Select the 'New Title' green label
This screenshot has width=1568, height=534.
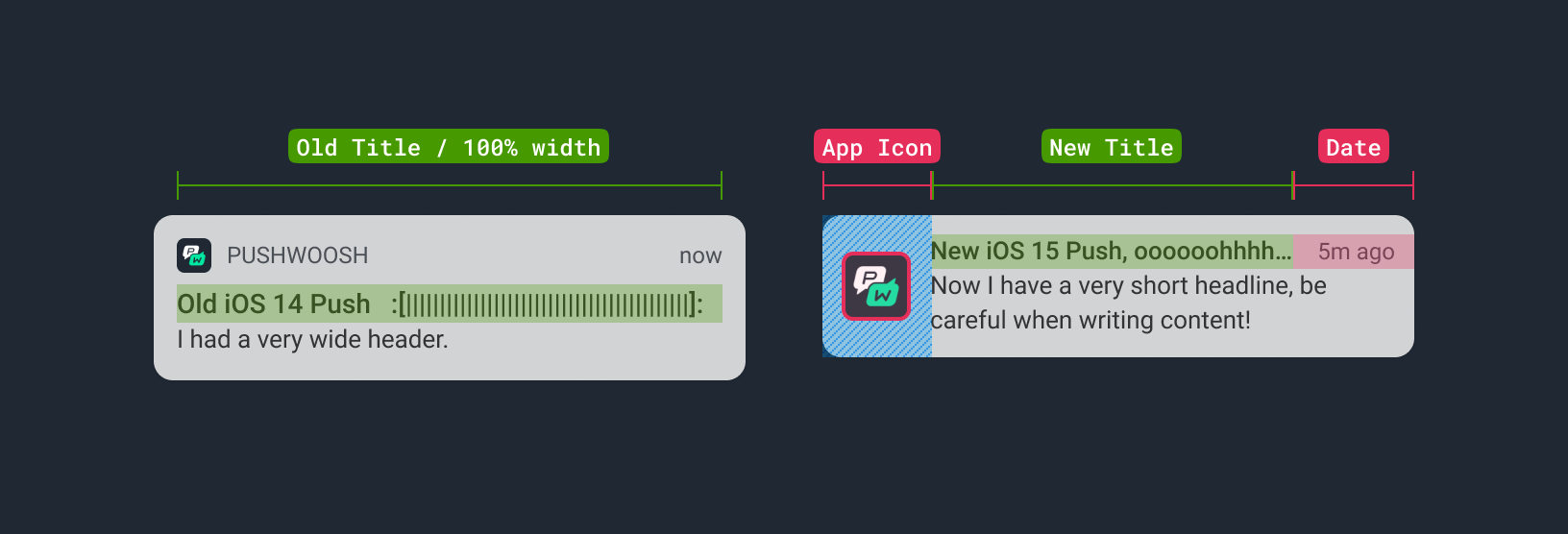[x=1112, y=147]
